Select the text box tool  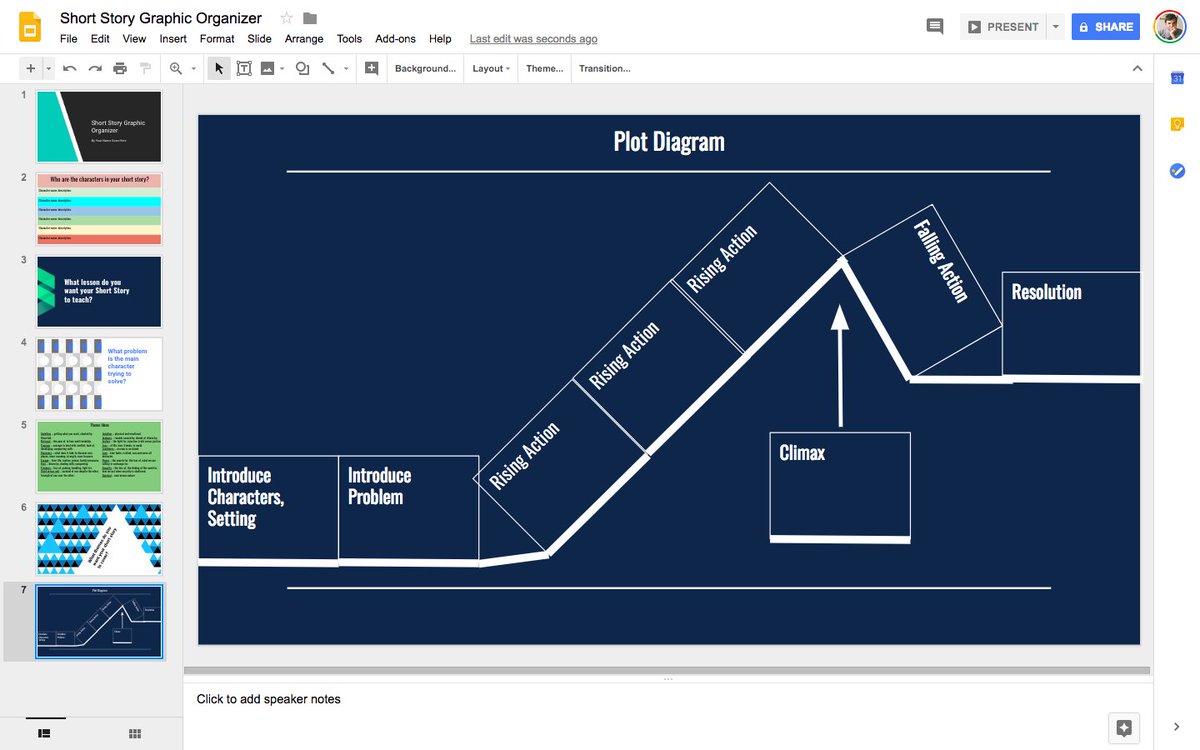[244, 68]
